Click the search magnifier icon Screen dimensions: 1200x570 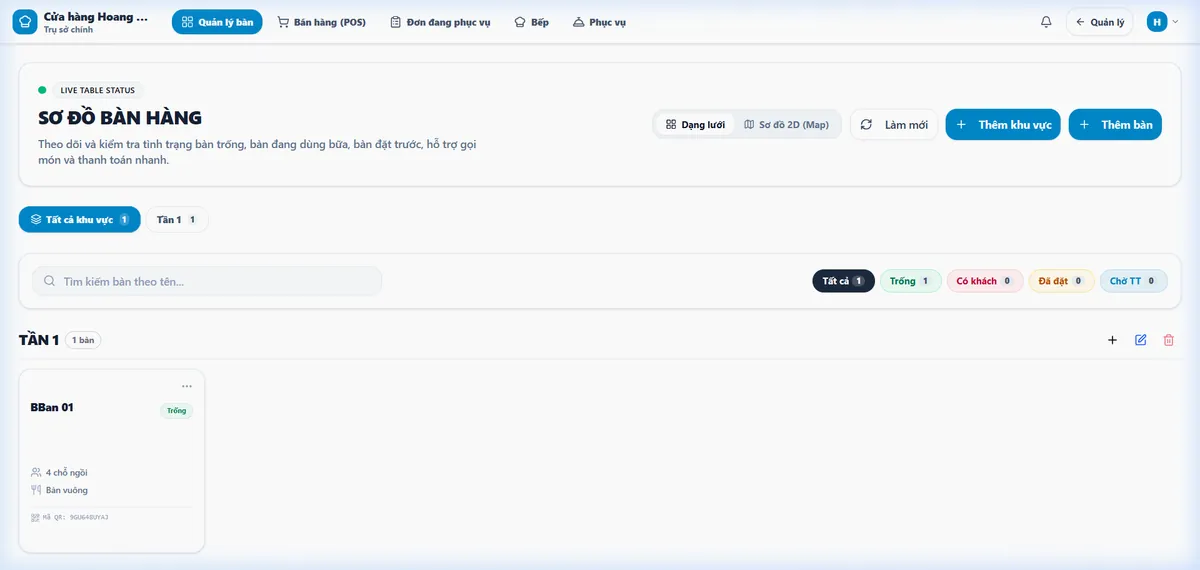[49, 282]
